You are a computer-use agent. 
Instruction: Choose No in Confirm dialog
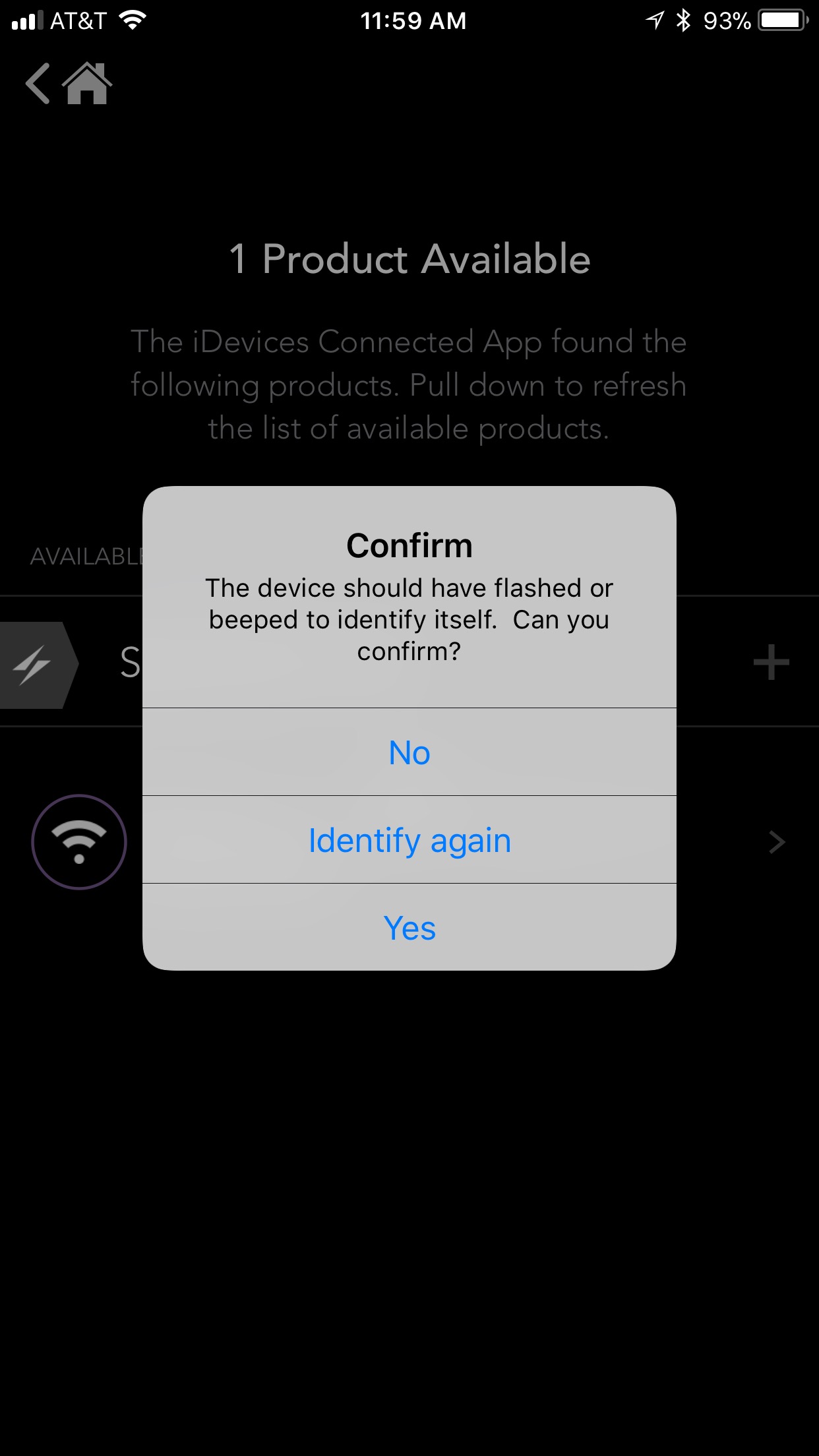tap(409, 752)
